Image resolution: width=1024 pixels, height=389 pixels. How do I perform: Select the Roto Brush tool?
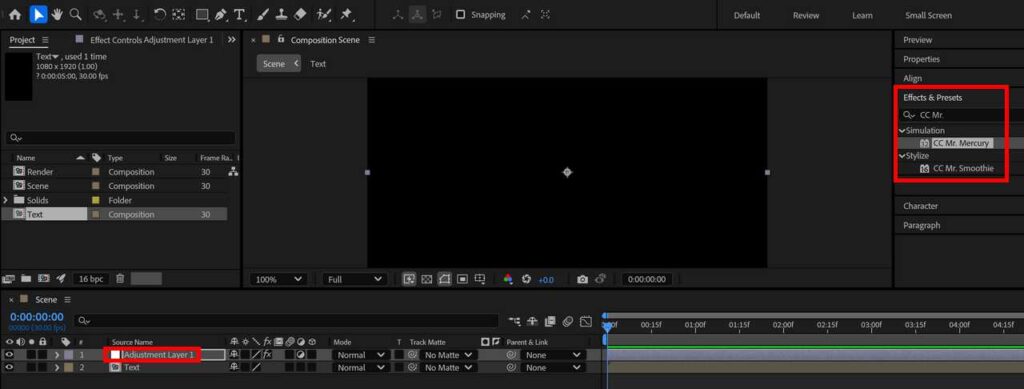(323, 14)
